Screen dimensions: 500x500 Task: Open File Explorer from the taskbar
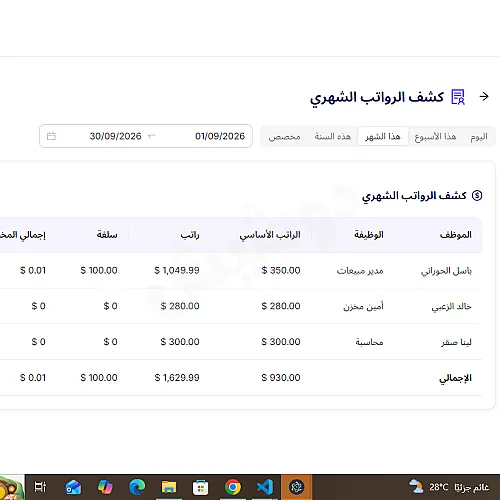click(x=169, y=487)
